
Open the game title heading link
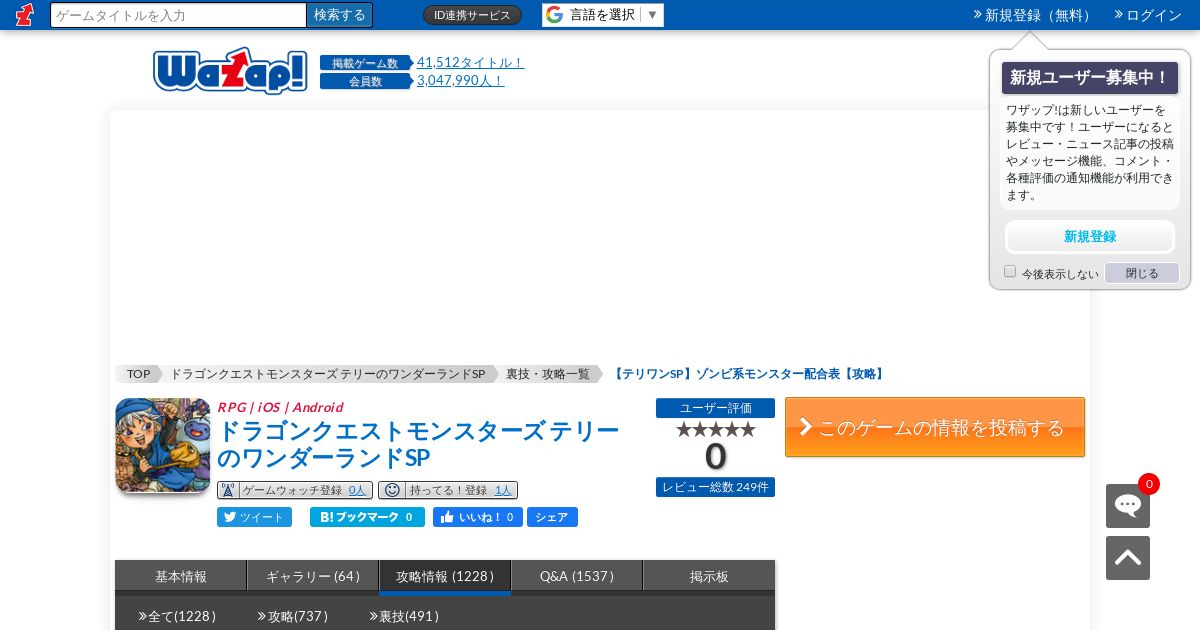418,444
